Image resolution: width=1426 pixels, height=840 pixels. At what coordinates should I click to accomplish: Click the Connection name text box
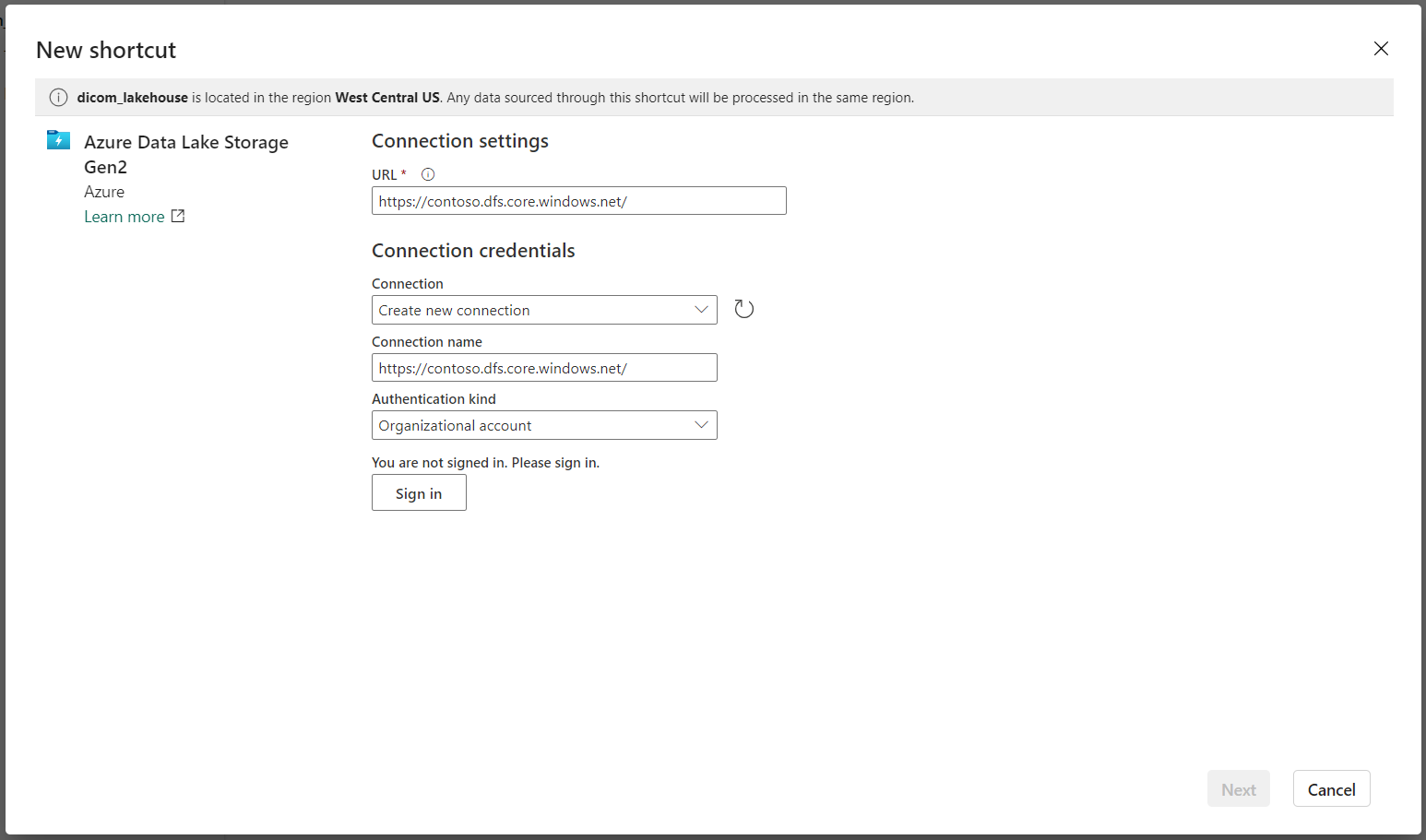[x=544, y=368]
